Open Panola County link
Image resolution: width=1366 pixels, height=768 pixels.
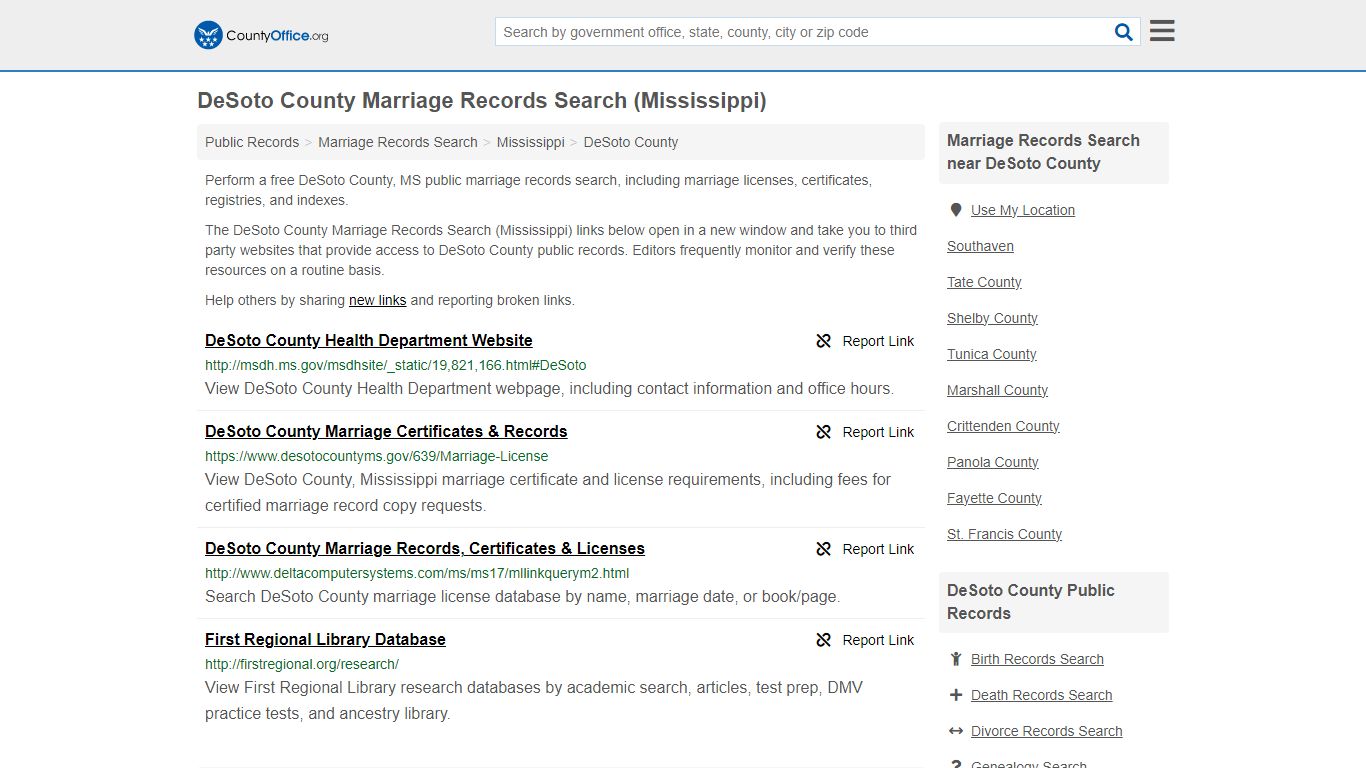click(993, 462)
